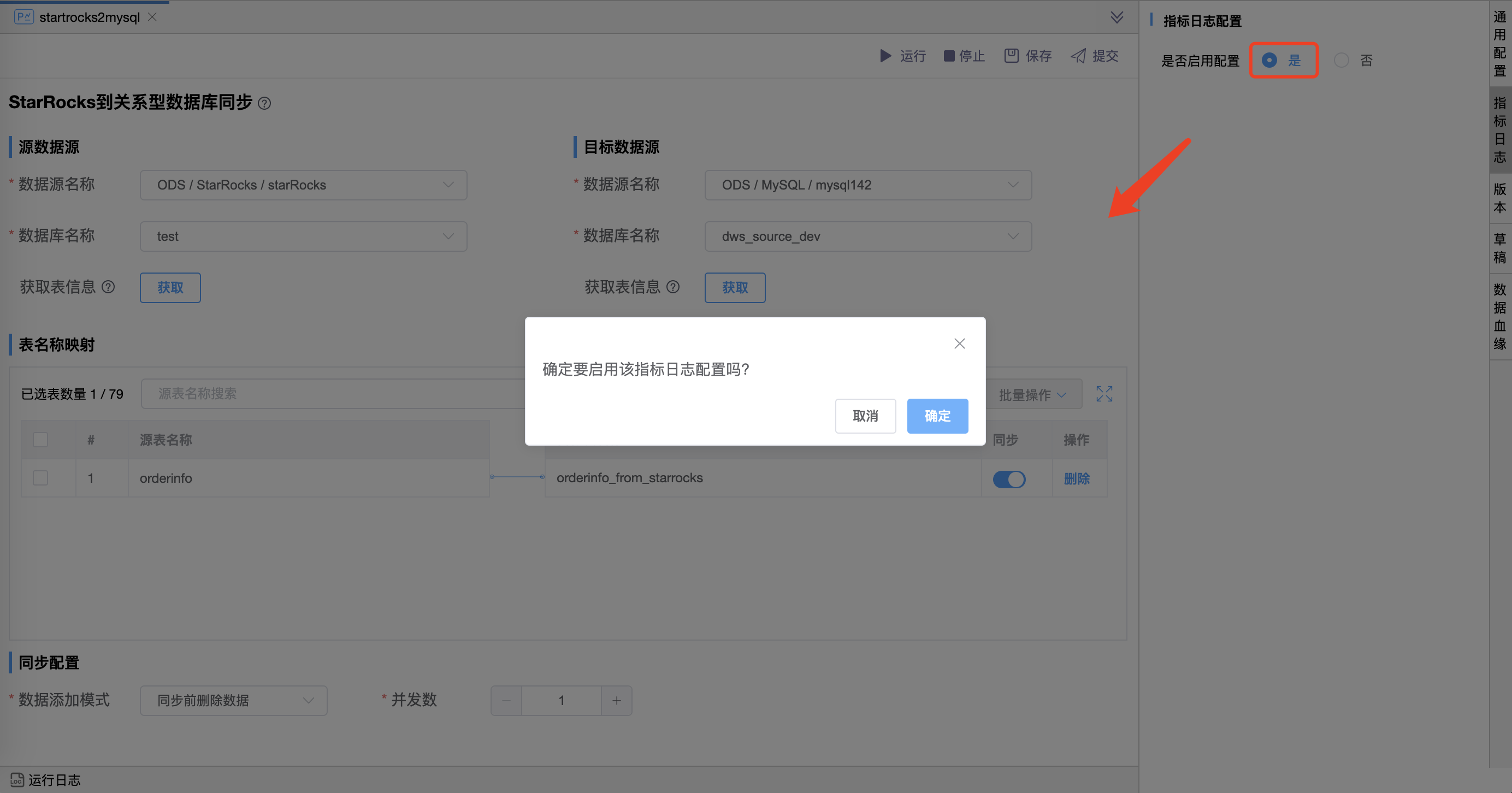Image resolution: width=1512 pixels, height=793 pixels.
Task: Switch to the 版本 side tab
Action: (x=1499, y=198)
